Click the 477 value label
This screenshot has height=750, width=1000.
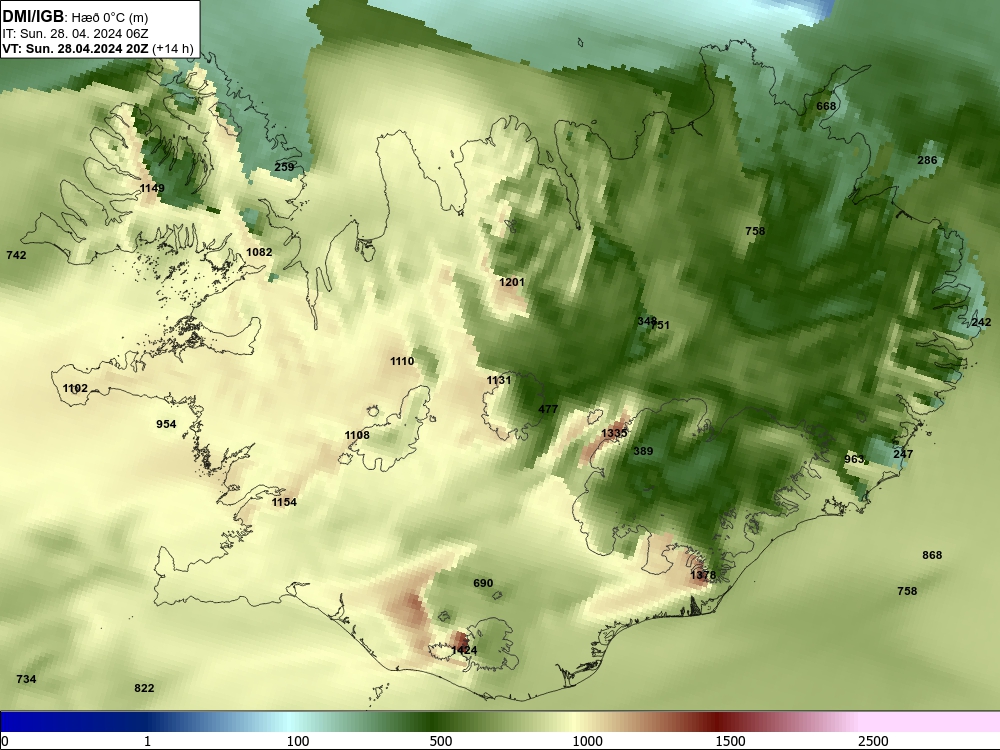point(548,409)
